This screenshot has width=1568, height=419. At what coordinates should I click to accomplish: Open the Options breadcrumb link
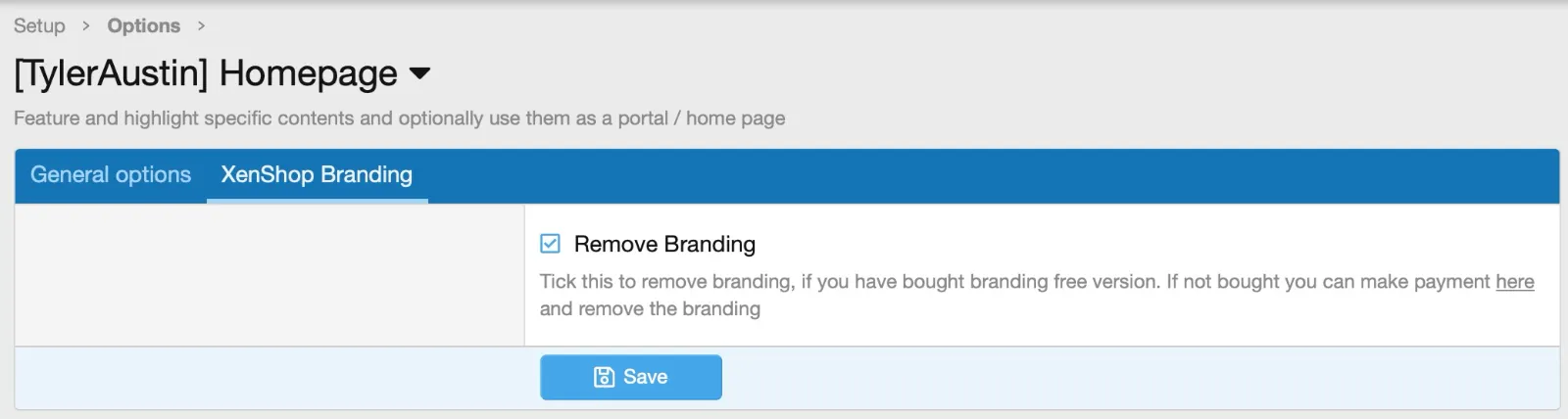point(144,25)
